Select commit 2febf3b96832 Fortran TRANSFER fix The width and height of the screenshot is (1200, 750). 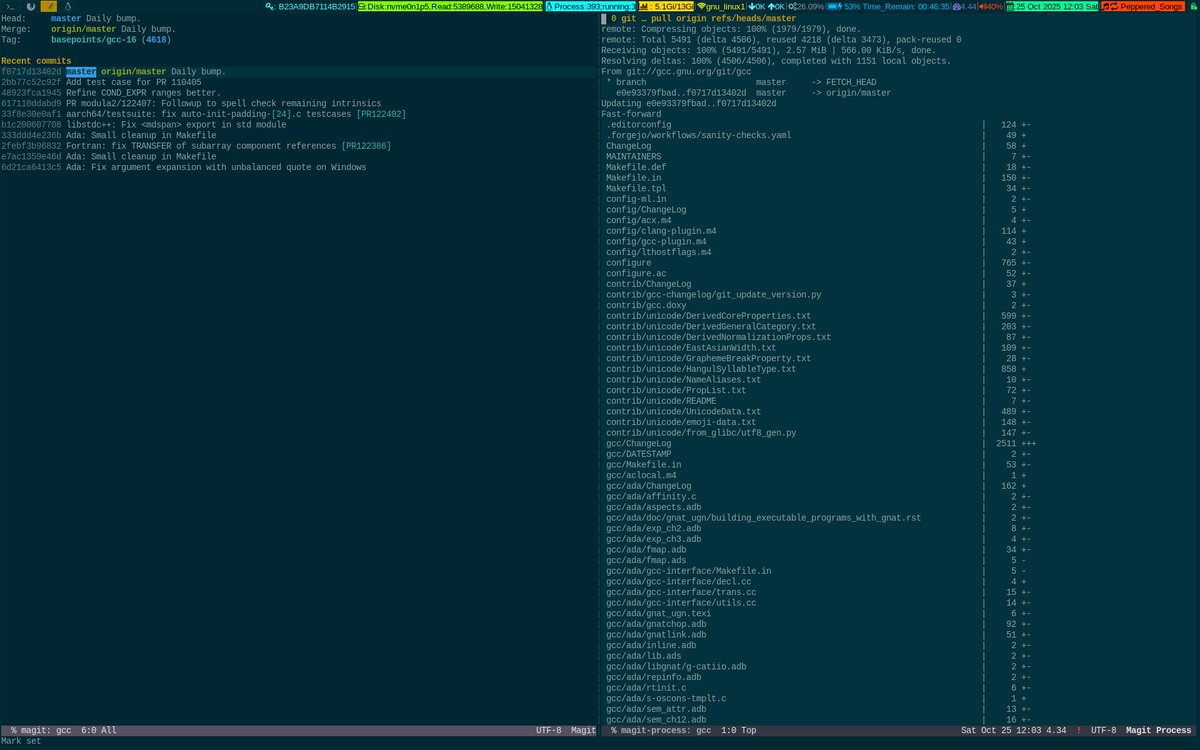300,146
